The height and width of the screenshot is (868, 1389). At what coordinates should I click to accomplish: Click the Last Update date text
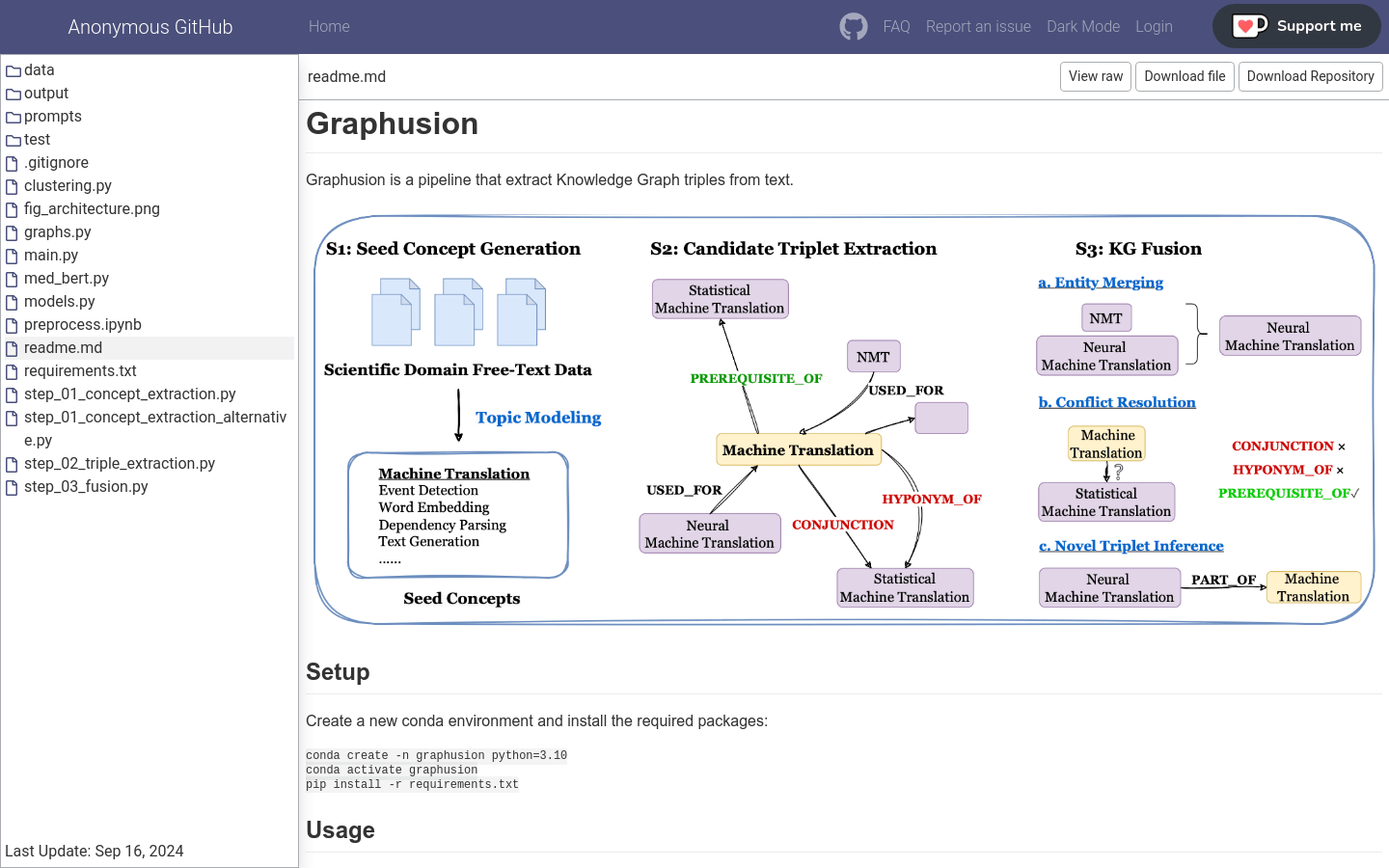[x=95, y=851]
